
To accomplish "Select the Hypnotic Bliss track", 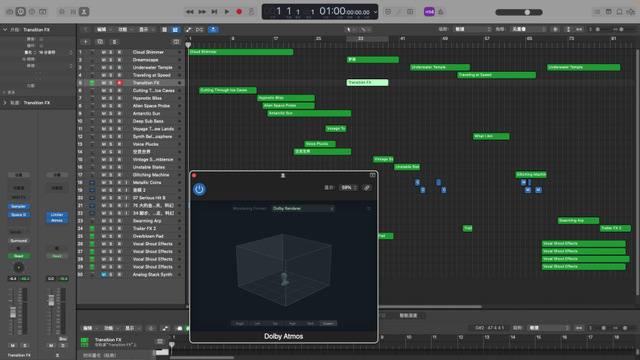I will coord(147,98).
